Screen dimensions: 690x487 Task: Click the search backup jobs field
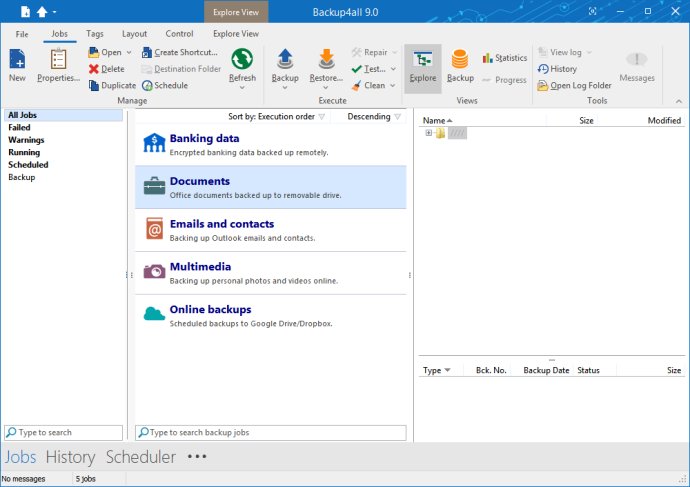271,432
